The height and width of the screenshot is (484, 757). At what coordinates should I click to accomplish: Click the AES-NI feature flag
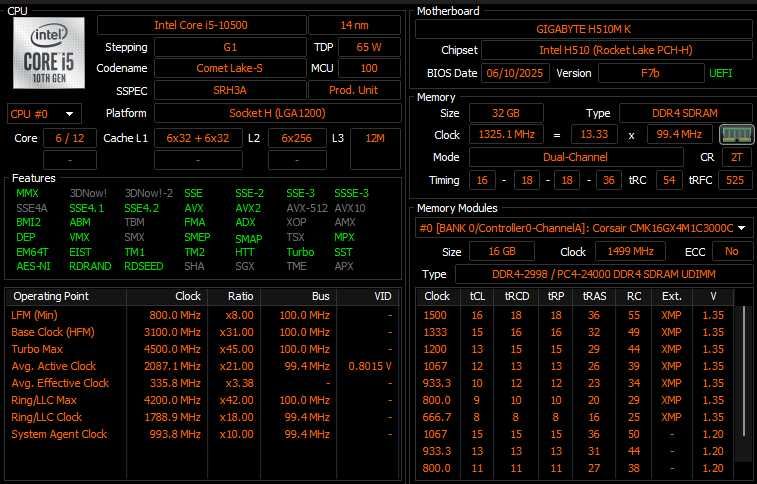point(33,266)
